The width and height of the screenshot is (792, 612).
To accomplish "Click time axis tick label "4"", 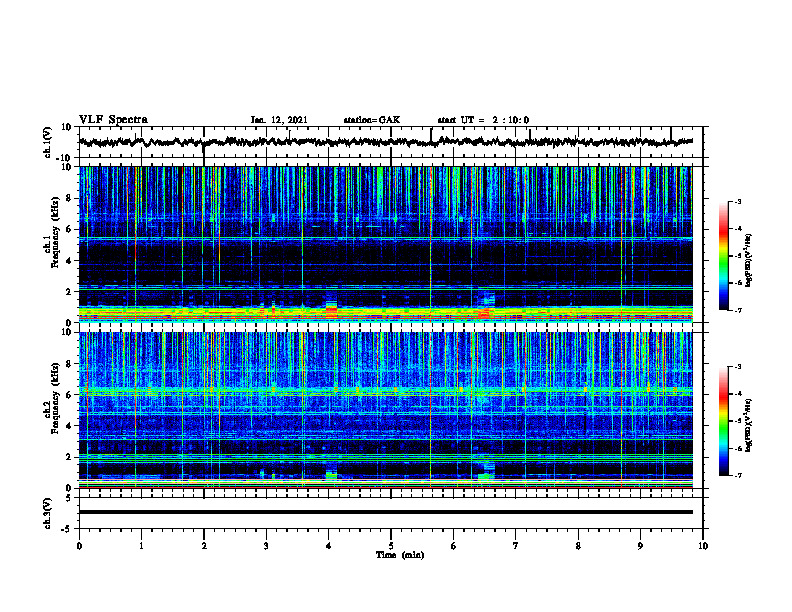I will click(328, 546).
